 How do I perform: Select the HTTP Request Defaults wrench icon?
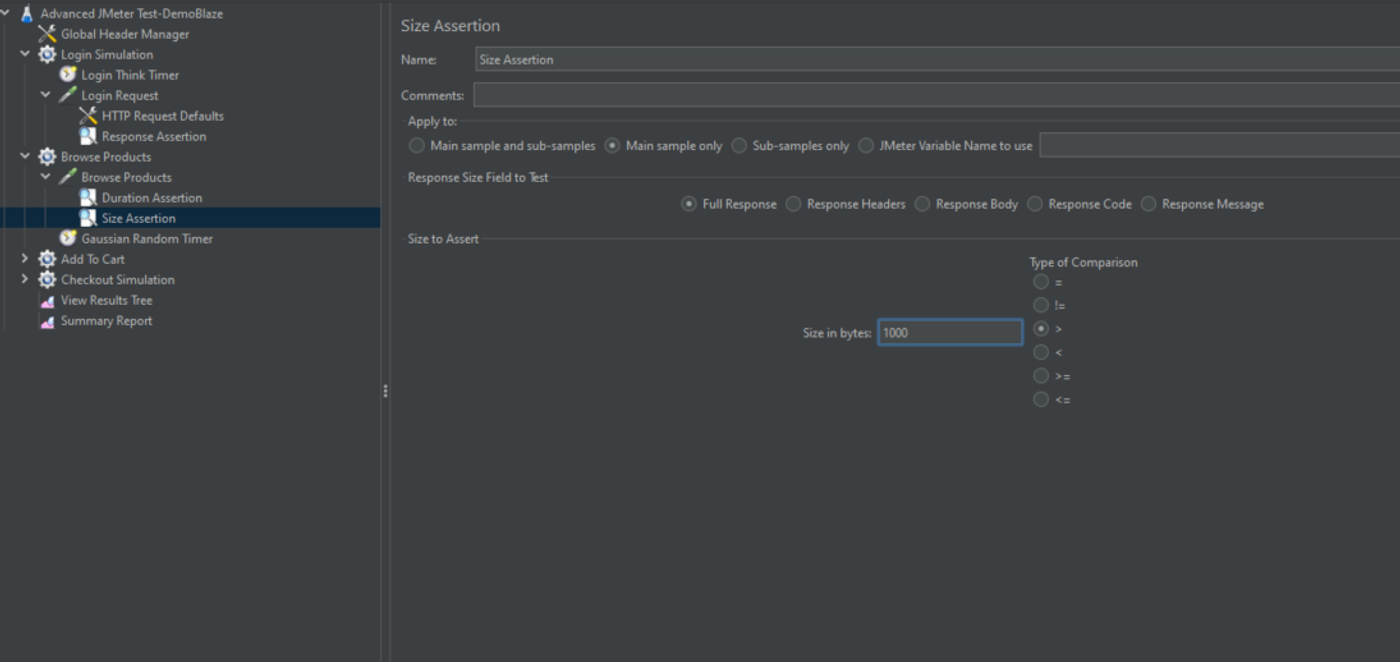pyautogui.click(x=88, y=116)
